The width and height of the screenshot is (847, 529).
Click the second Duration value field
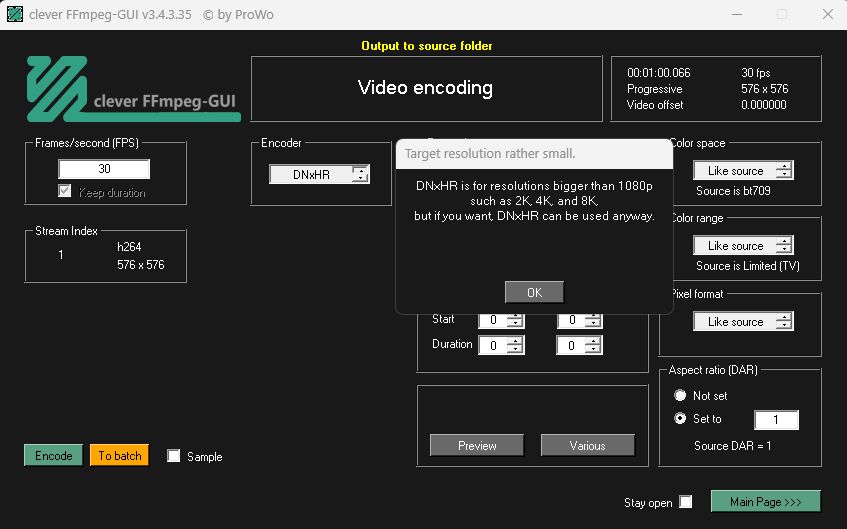(571, 345)
